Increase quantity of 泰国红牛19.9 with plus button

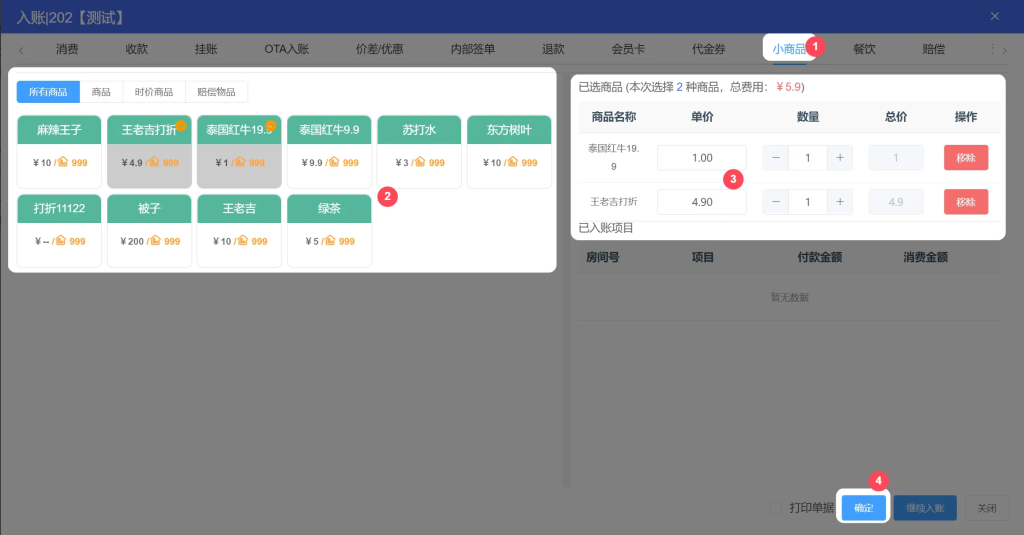pyautogui.click(x=840, y=158)
